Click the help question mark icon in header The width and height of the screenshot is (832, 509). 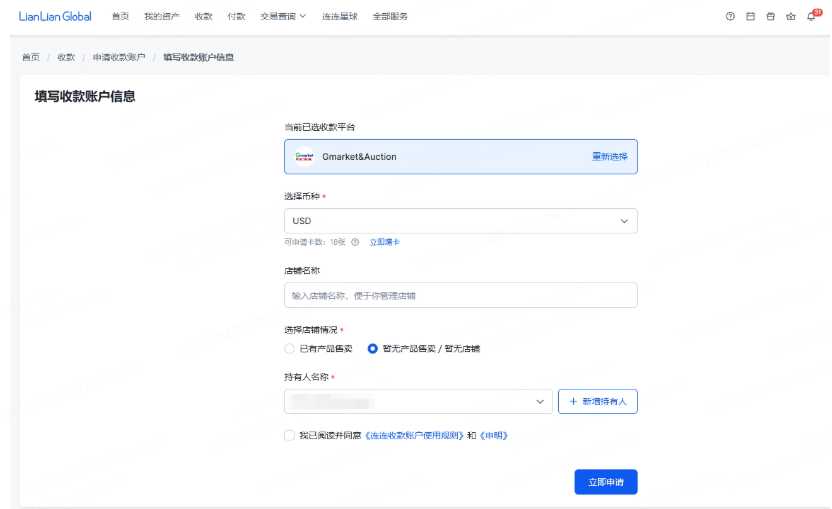730,17
